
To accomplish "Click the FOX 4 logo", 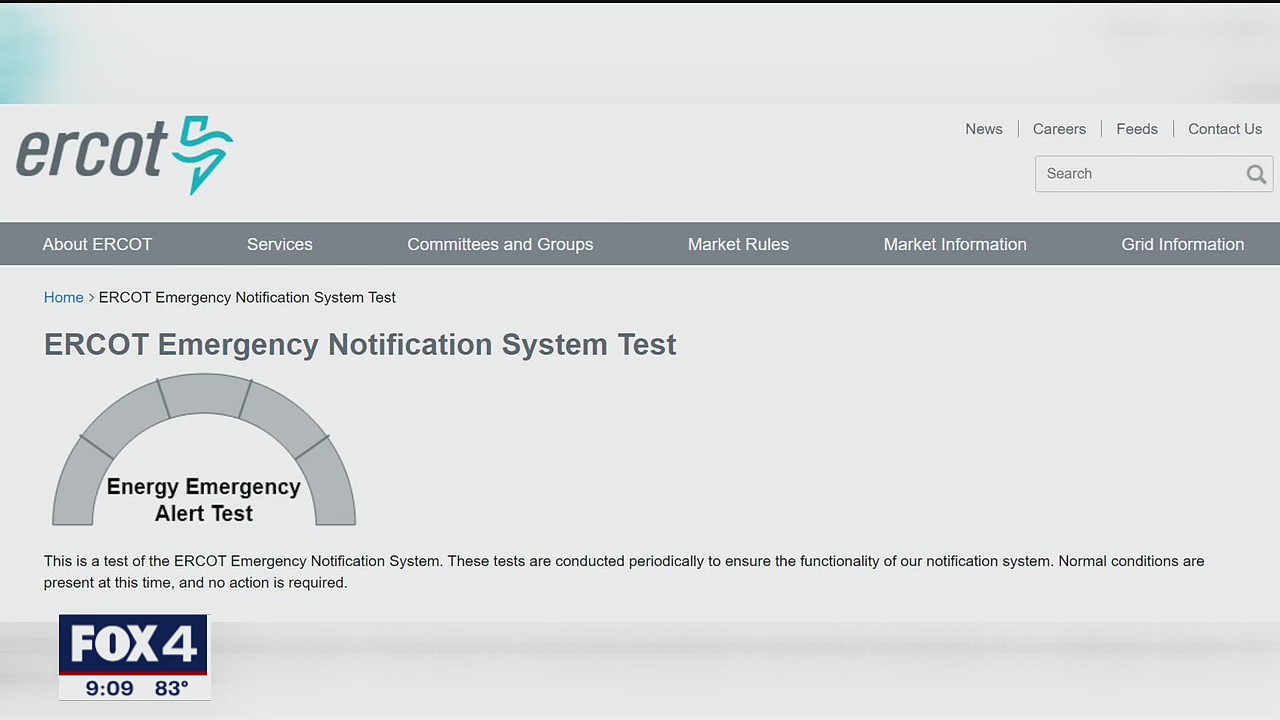I will (133, 645).
